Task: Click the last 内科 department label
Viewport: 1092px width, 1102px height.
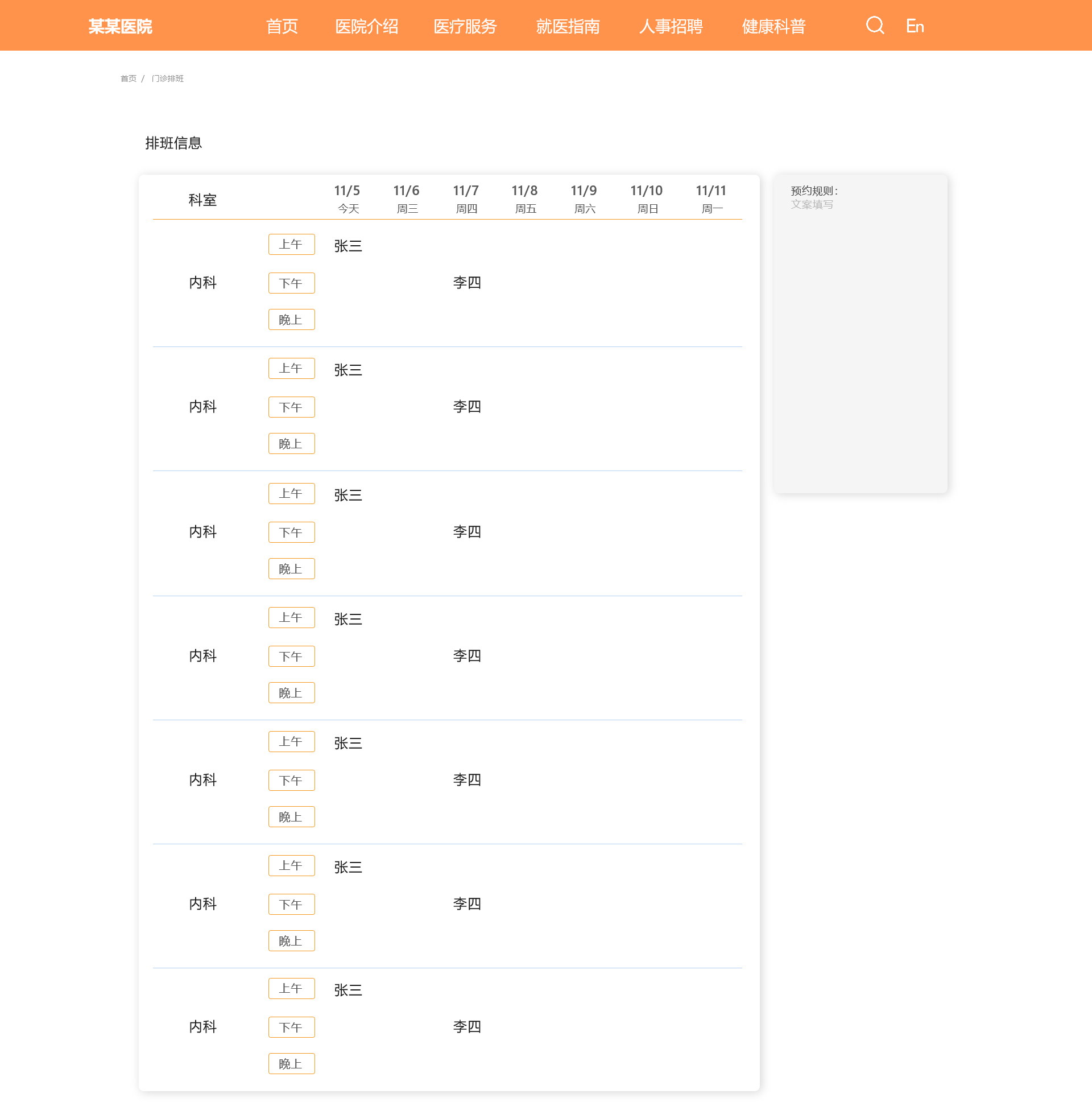Action: pyautogui.click(x=202, y=1027)
